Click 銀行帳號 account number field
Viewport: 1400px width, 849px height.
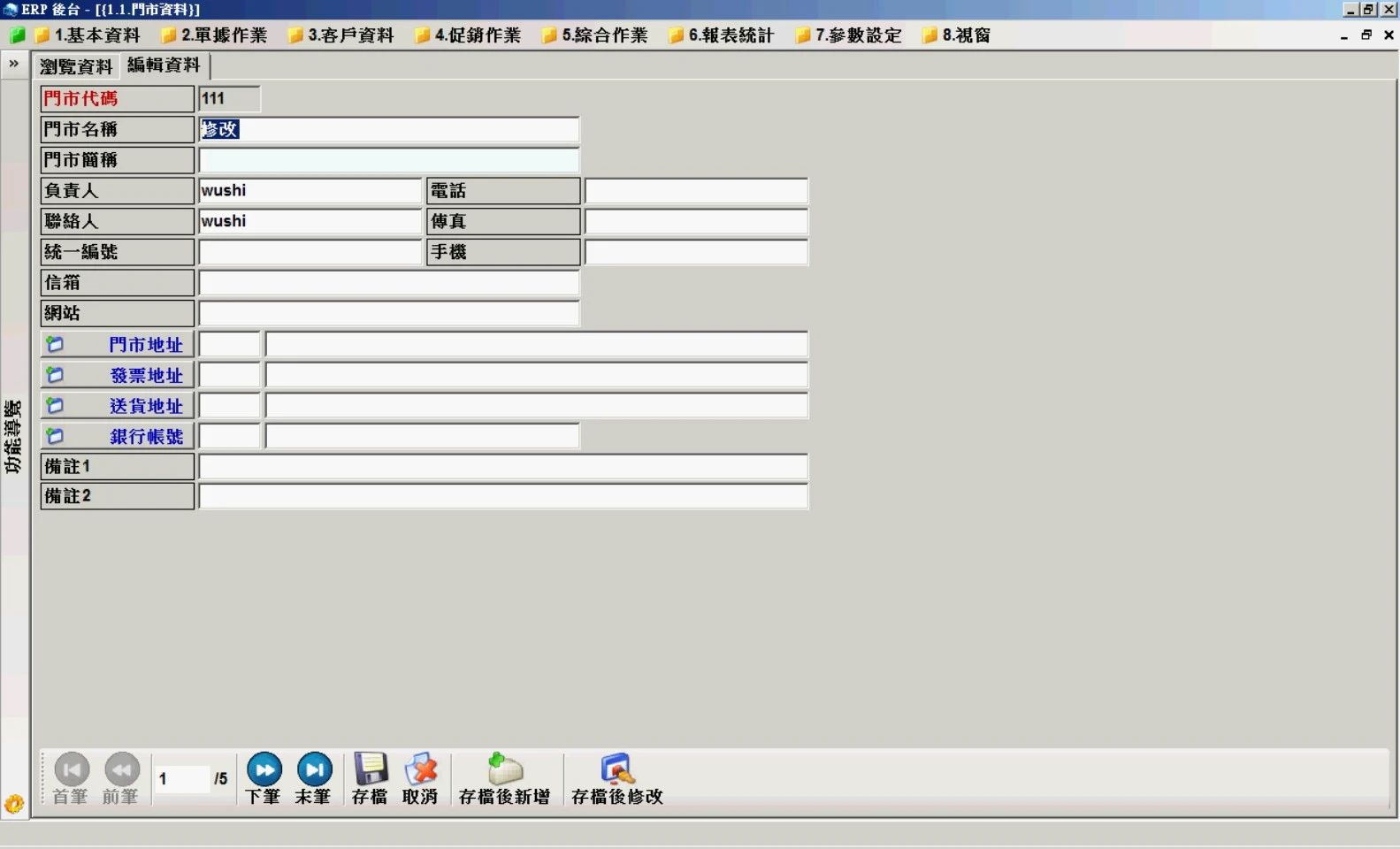[x=423, y=436]
